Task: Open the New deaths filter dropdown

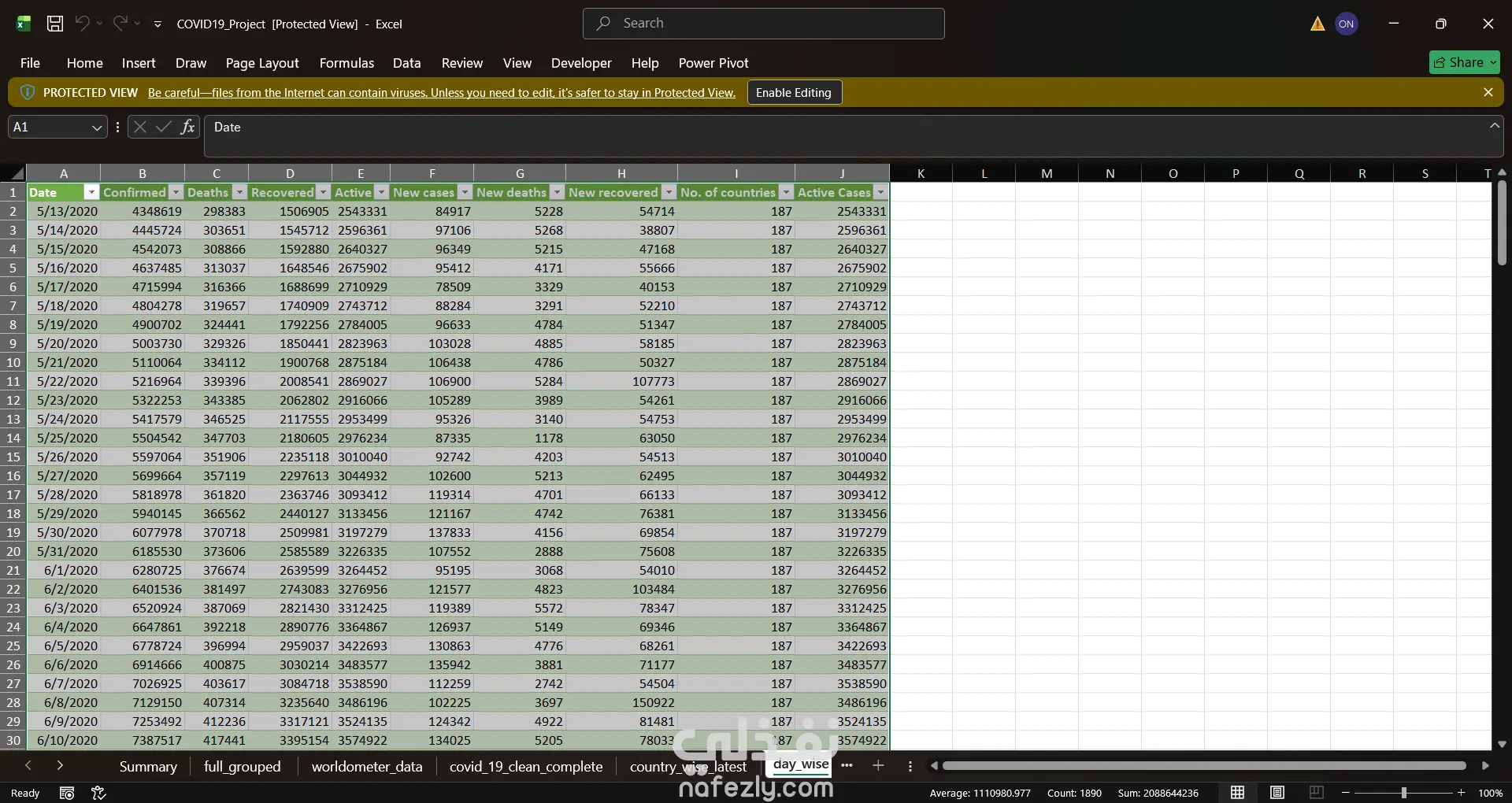Action: tap(557, 192)
